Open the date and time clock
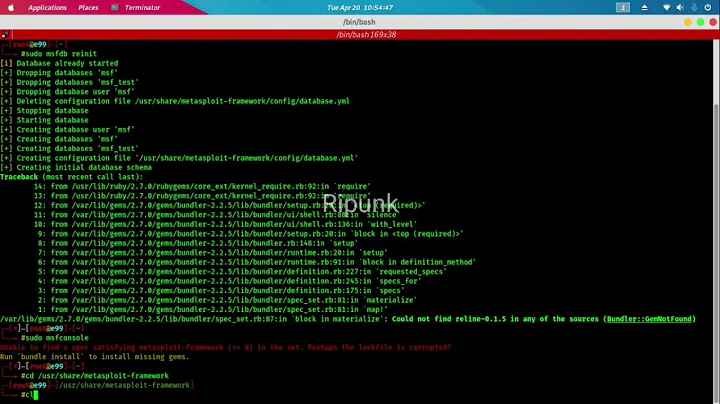720x404 pixels. (x=360, y=7)
